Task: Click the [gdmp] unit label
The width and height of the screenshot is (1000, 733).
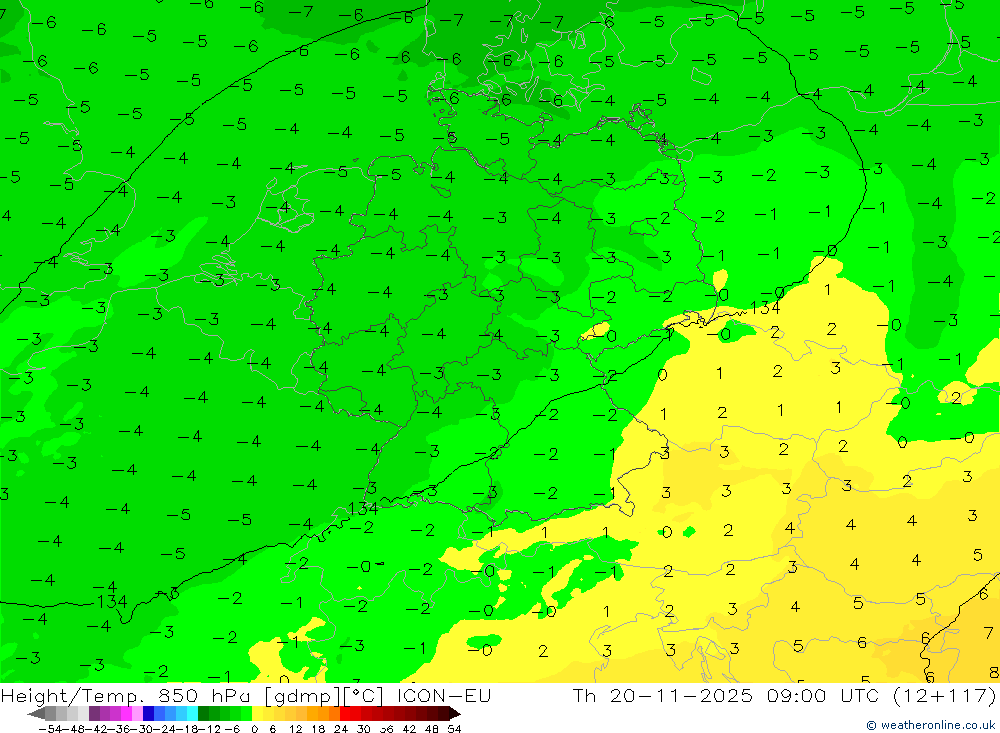Action: (x=302, y=695)
